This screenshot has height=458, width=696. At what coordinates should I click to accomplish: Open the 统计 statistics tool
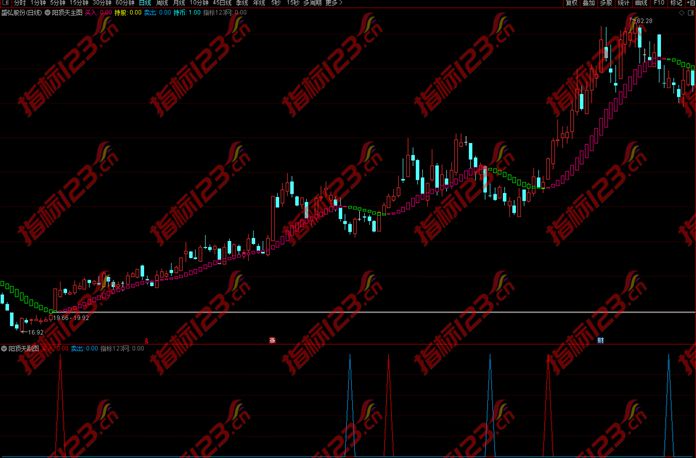[x=623, y=4]
